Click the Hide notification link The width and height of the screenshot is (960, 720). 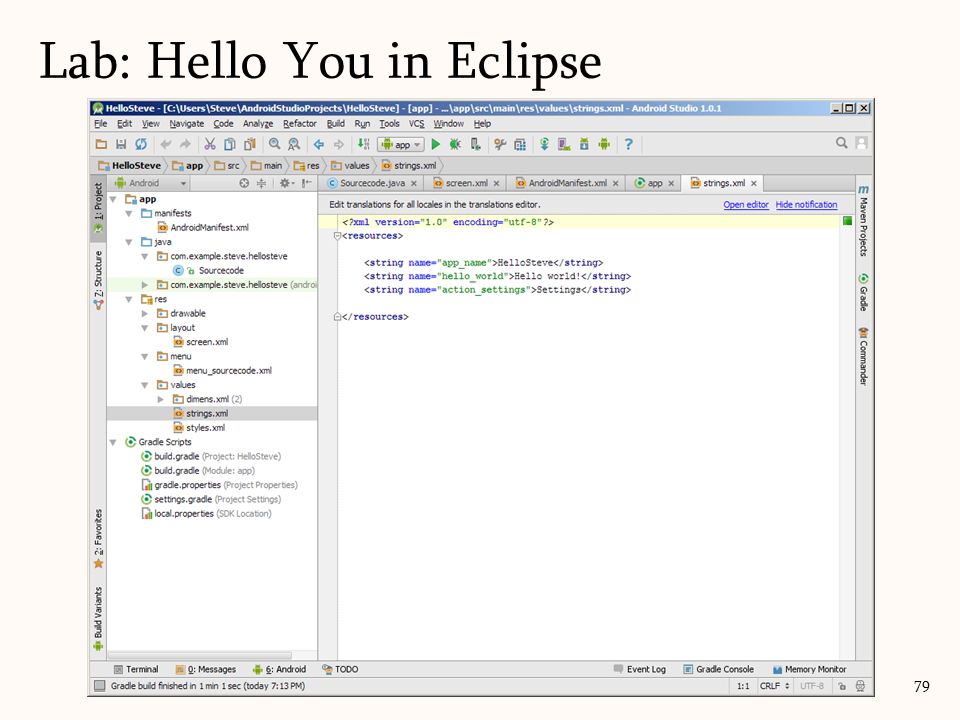[x=806, y=204]
